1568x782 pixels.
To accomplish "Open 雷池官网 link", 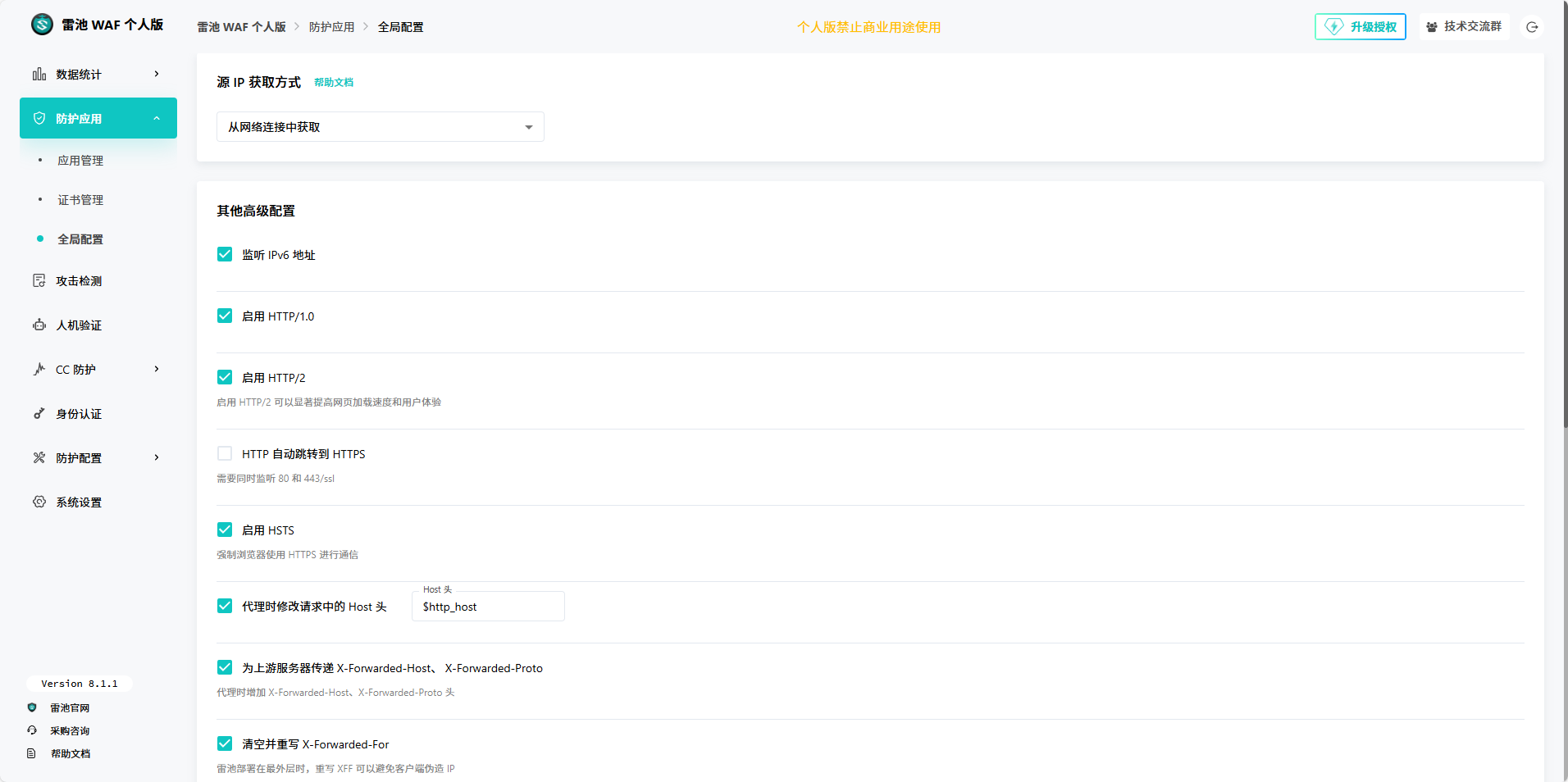I will pyautogui.click(x=70, y=707).
